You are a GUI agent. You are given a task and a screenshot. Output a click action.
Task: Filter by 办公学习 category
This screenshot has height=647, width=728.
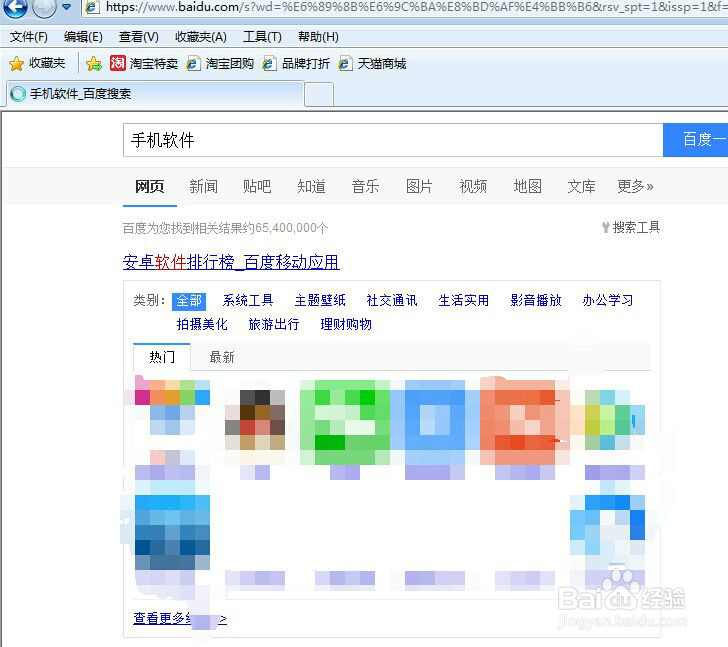pyautogui.click(x=608, y=301)
